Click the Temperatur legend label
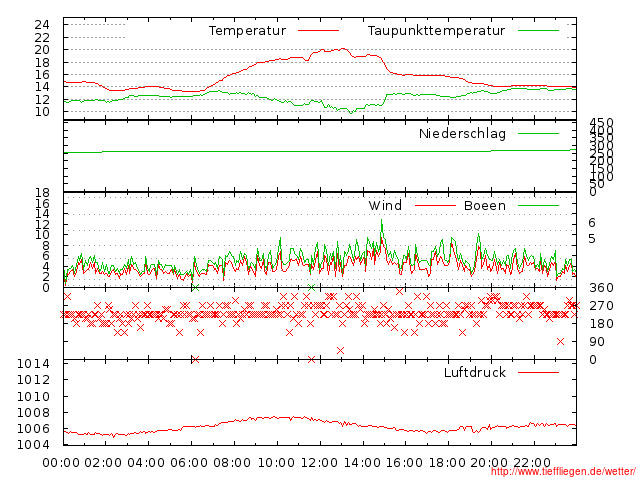The image size is (640, 480). click(x=247, y=31)
